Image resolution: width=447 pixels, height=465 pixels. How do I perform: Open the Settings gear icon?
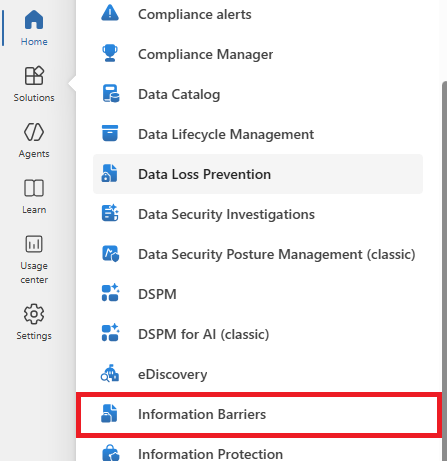point(34,314)
